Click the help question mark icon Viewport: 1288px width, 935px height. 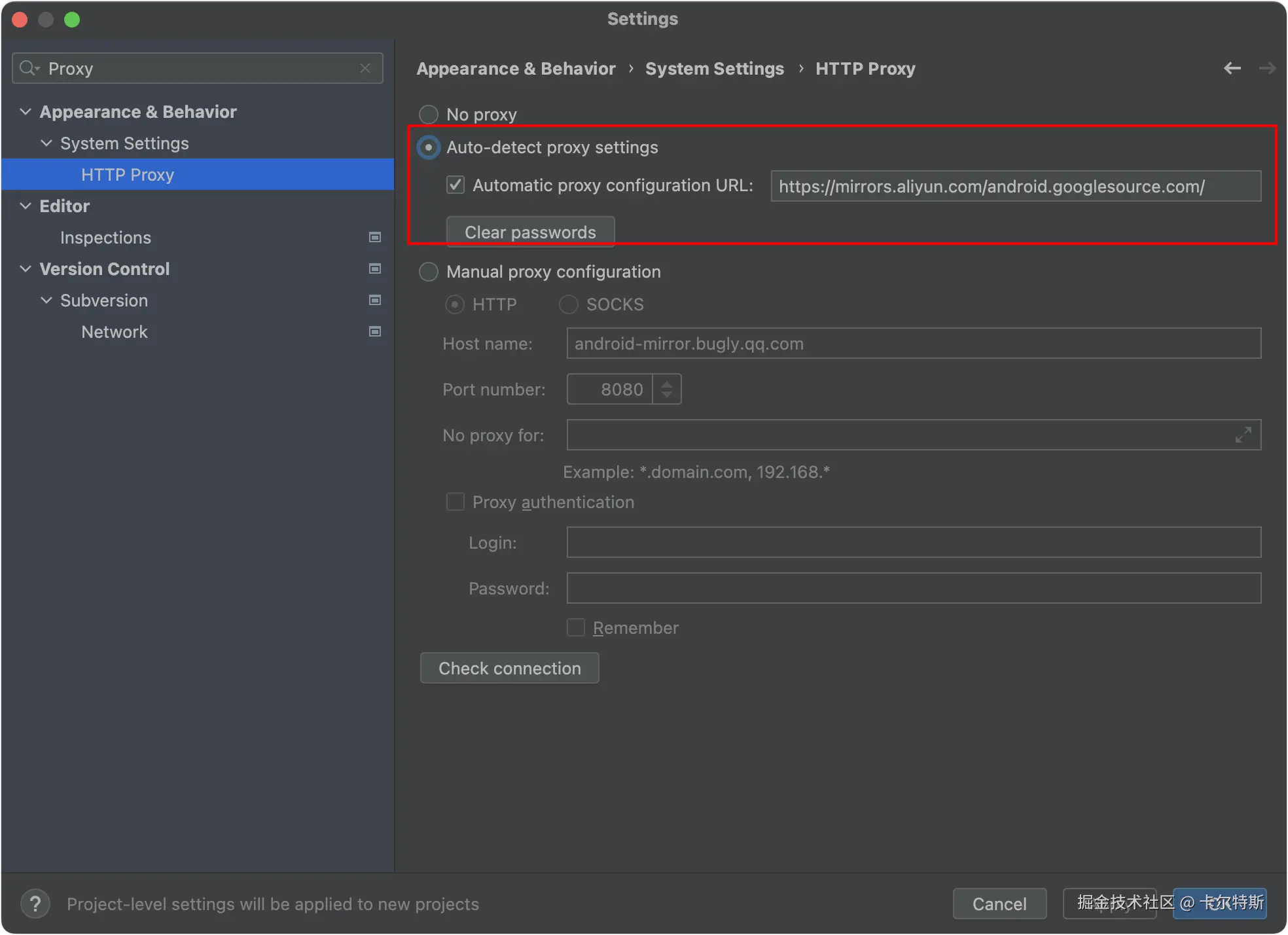[x=35, y=904]
